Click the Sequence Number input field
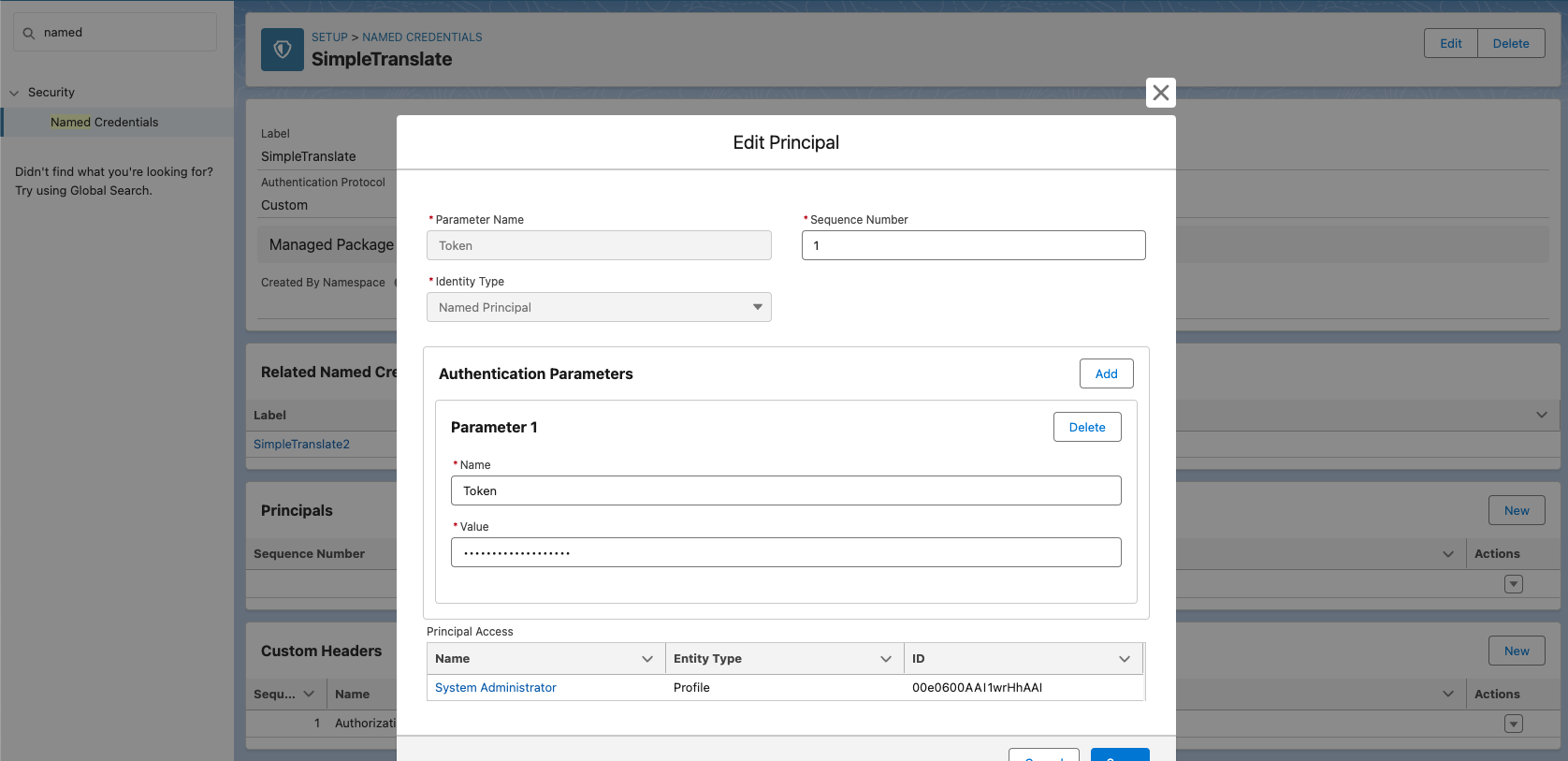Screen dimensions: 1568x761 pyautogui.click(x=973, y=245)
